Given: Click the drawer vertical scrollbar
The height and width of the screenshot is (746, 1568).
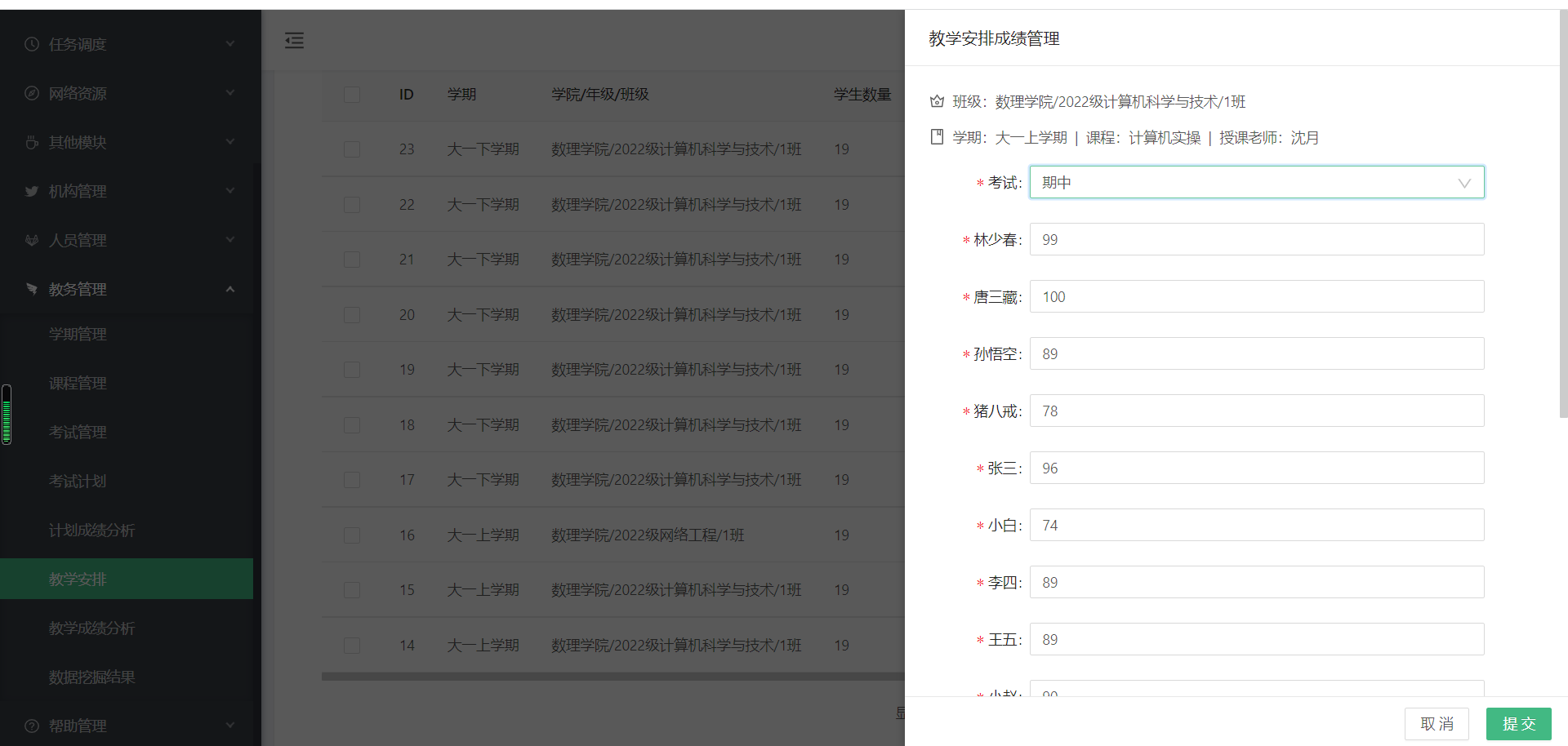Looking at the screenshot, I should coord(1563,214).
